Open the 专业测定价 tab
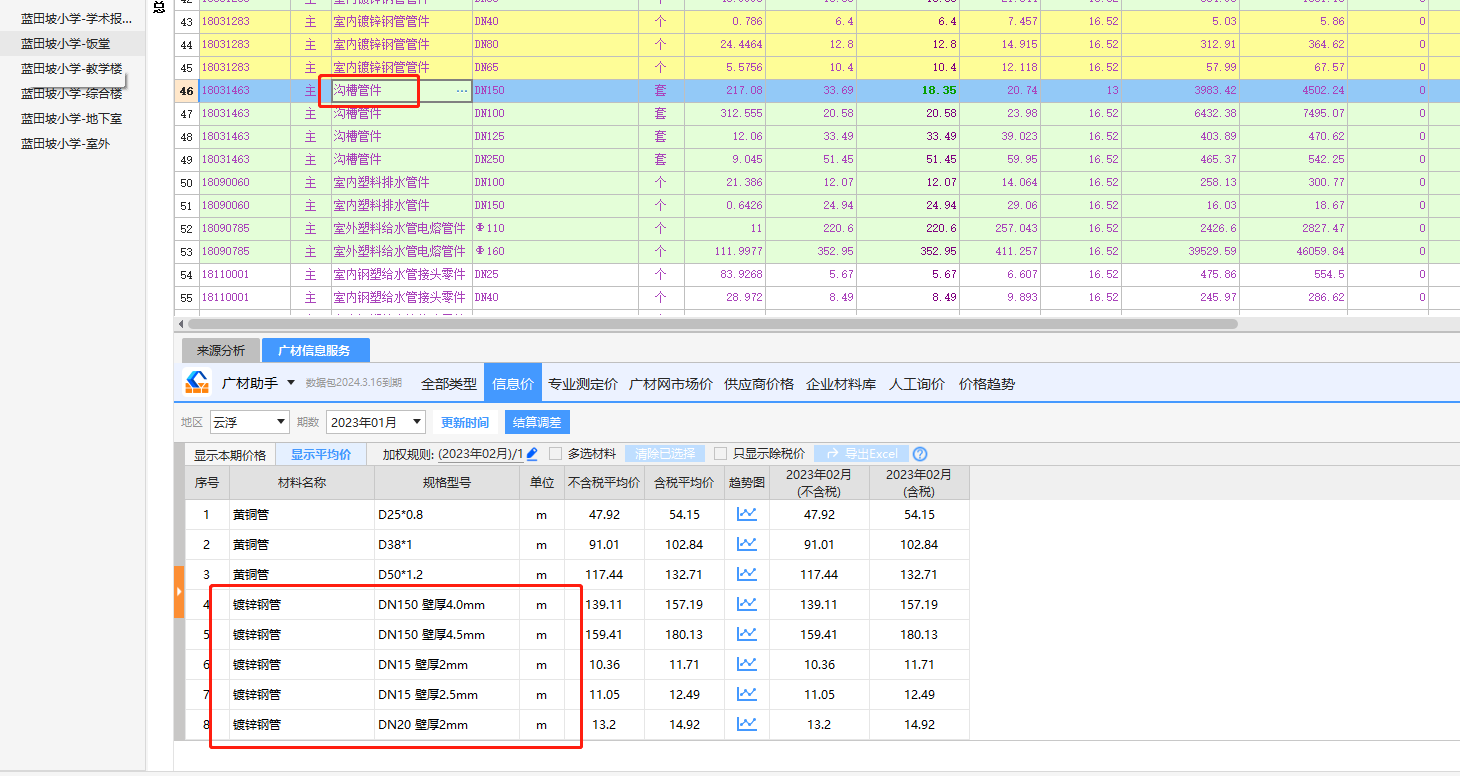This screenshot has width=1460, height=776. (583, 384)
